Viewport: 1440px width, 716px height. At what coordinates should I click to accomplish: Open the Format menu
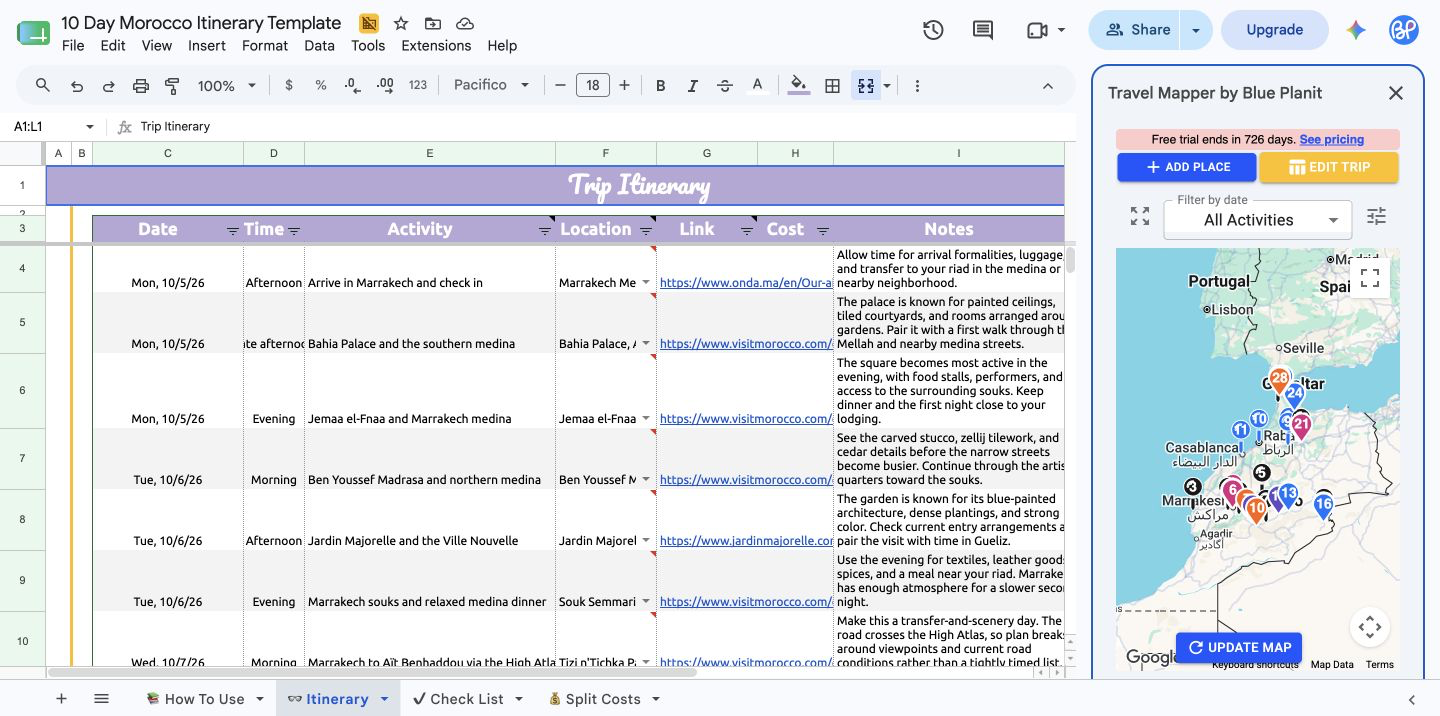(265, 45)
